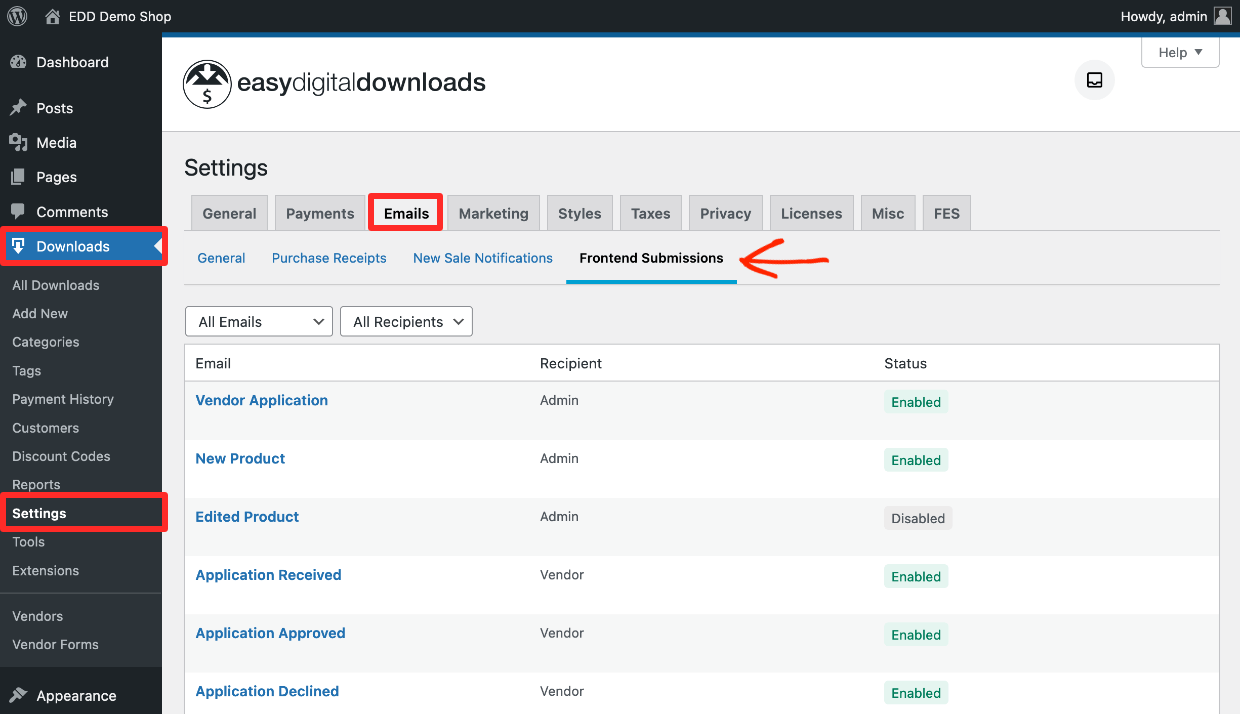Click the admin avatar icon
Image resolution: width=1240 pixels, height=714 pixels.
tap(1222, 16)
